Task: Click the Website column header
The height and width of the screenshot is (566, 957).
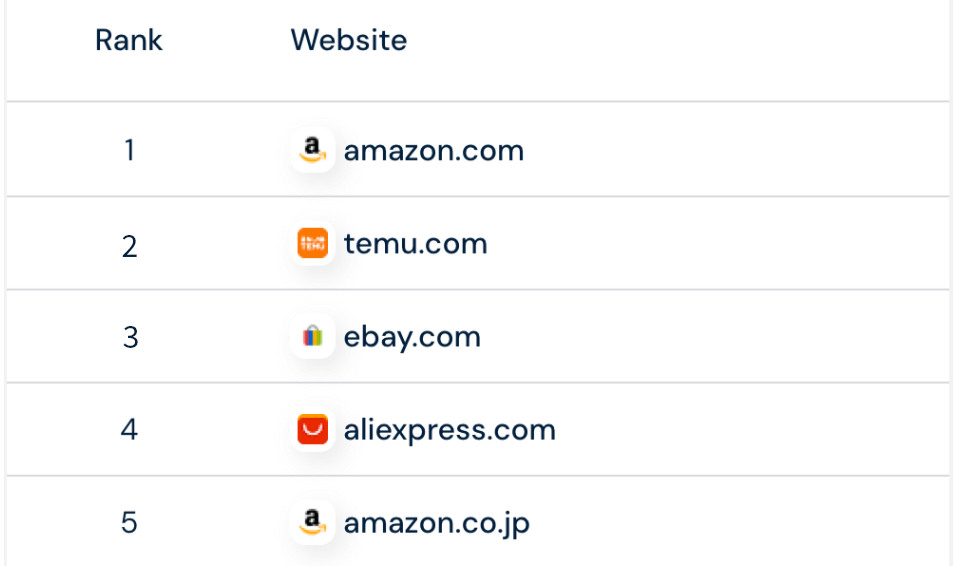Action: click(348, 41)
